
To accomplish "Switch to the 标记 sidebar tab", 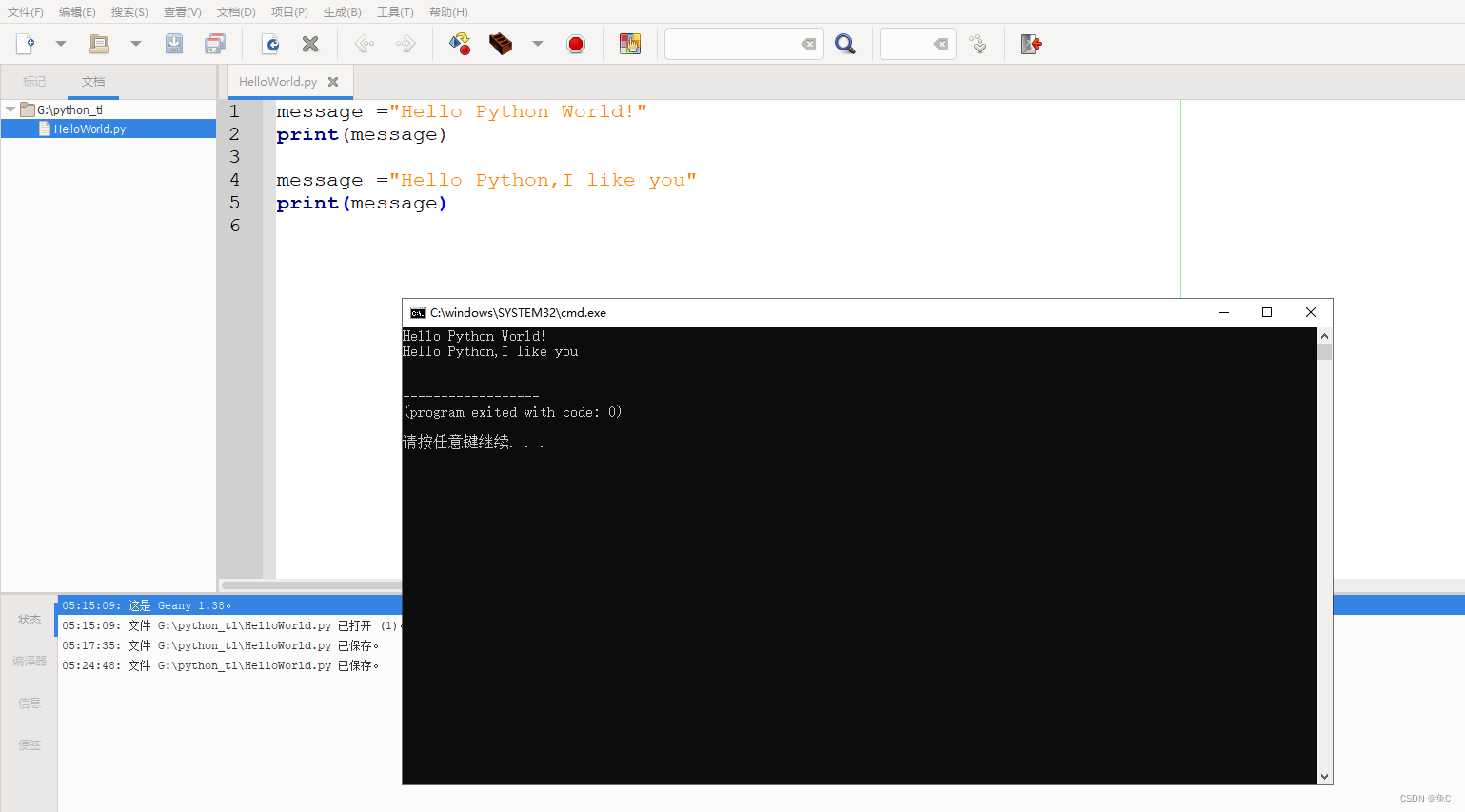I will coord(34,82).
